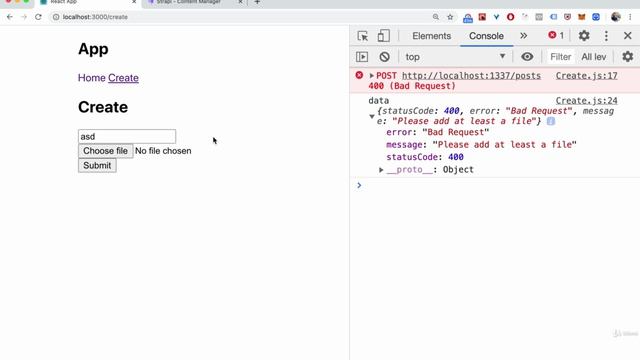640x360 pixels.
Task: Open the Chrome three-dot menu
Action: click(631, 17)
